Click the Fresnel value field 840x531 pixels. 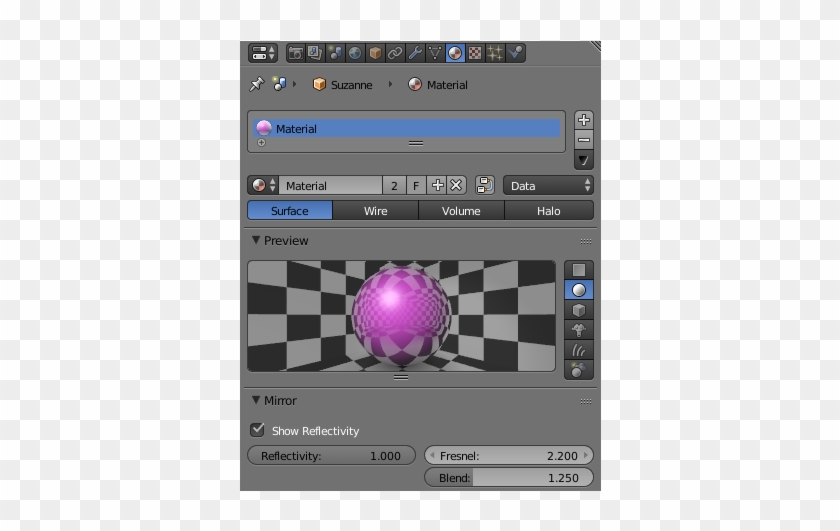pyautogui.click(x=509, y=455)
